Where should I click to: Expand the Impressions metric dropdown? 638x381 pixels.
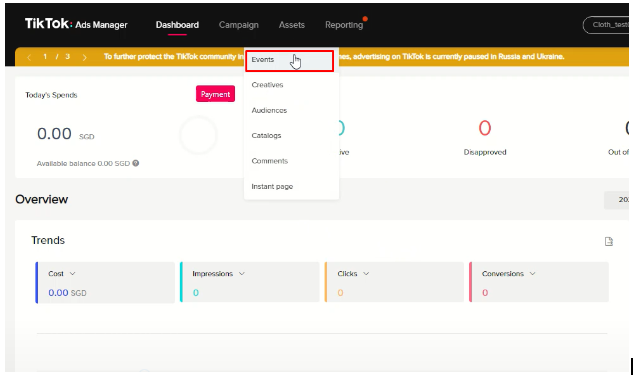(242, 274)
